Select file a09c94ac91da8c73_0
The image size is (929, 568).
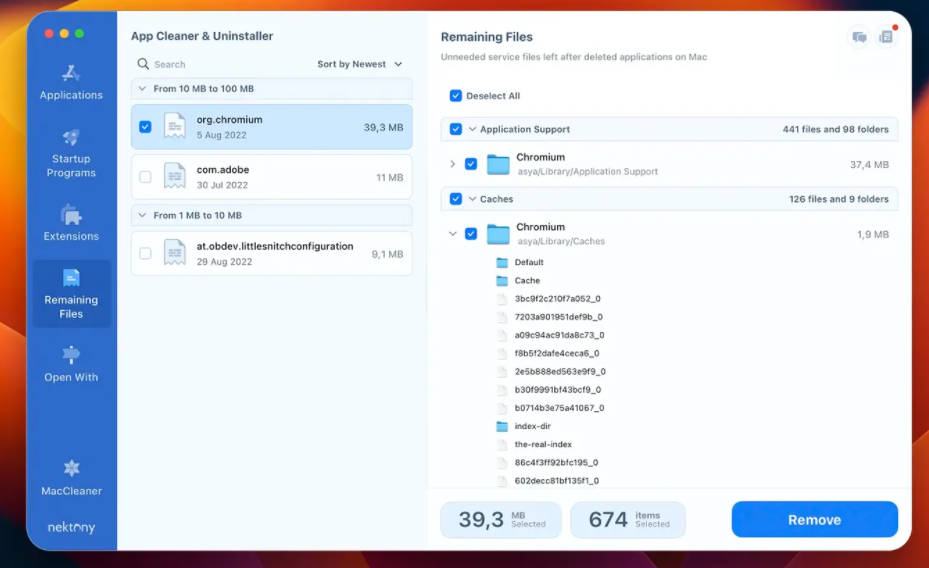[559, 335]
